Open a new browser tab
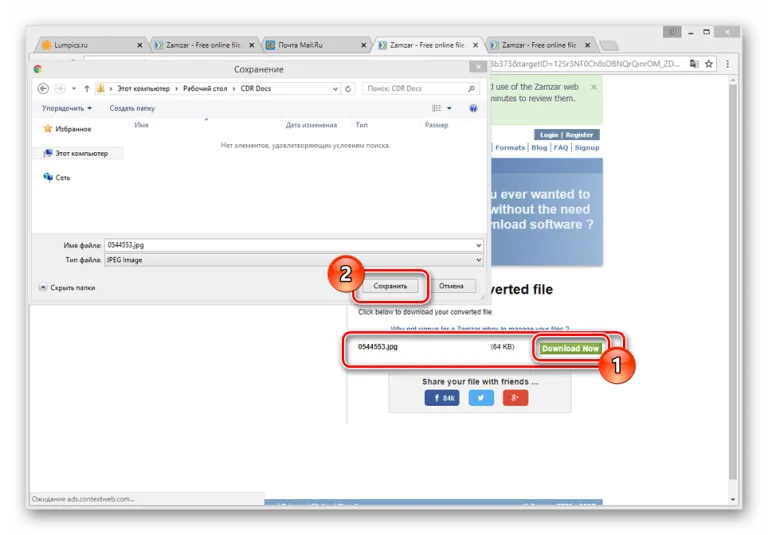The image size is (768, 535). tap(609, 46)
